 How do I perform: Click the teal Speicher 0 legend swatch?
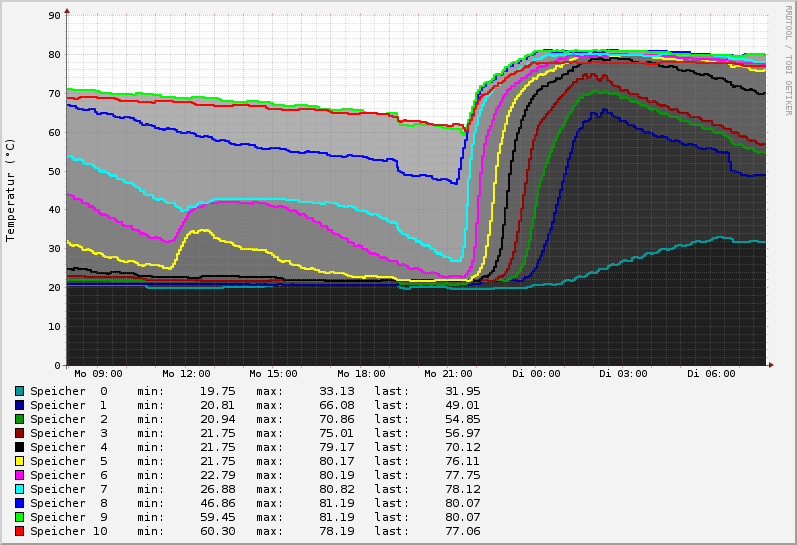pos(19,391)
